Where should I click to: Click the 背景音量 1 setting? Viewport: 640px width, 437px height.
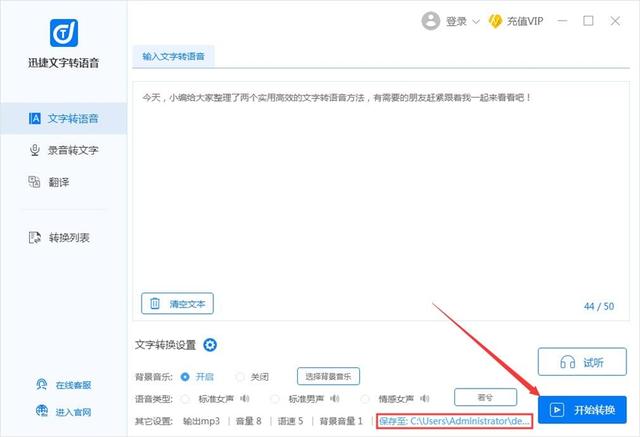click(341, 421)
